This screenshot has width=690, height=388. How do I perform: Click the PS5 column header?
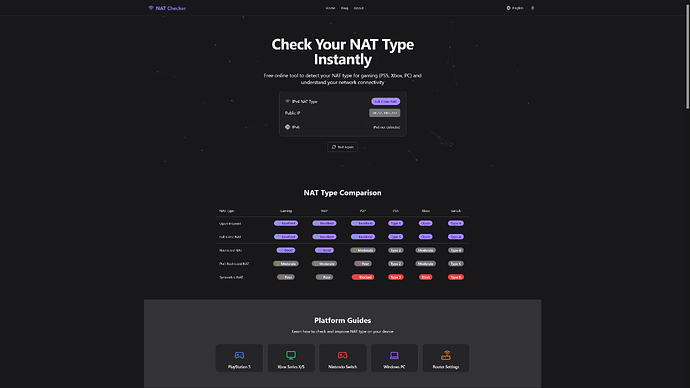[396, 211]
